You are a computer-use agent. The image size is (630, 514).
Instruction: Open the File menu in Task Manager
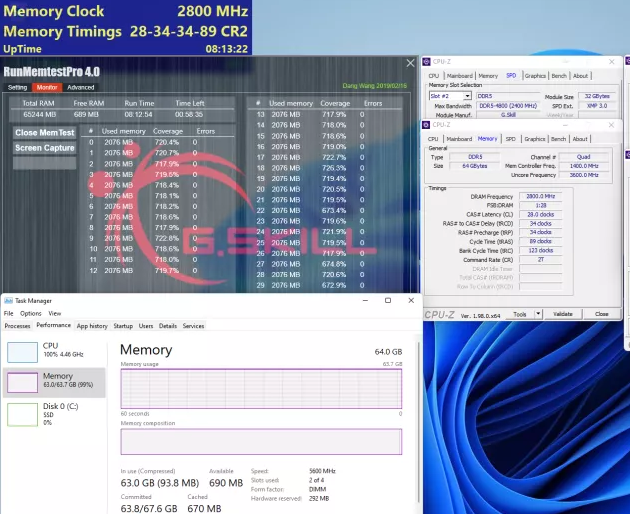[x=8, y=313]
